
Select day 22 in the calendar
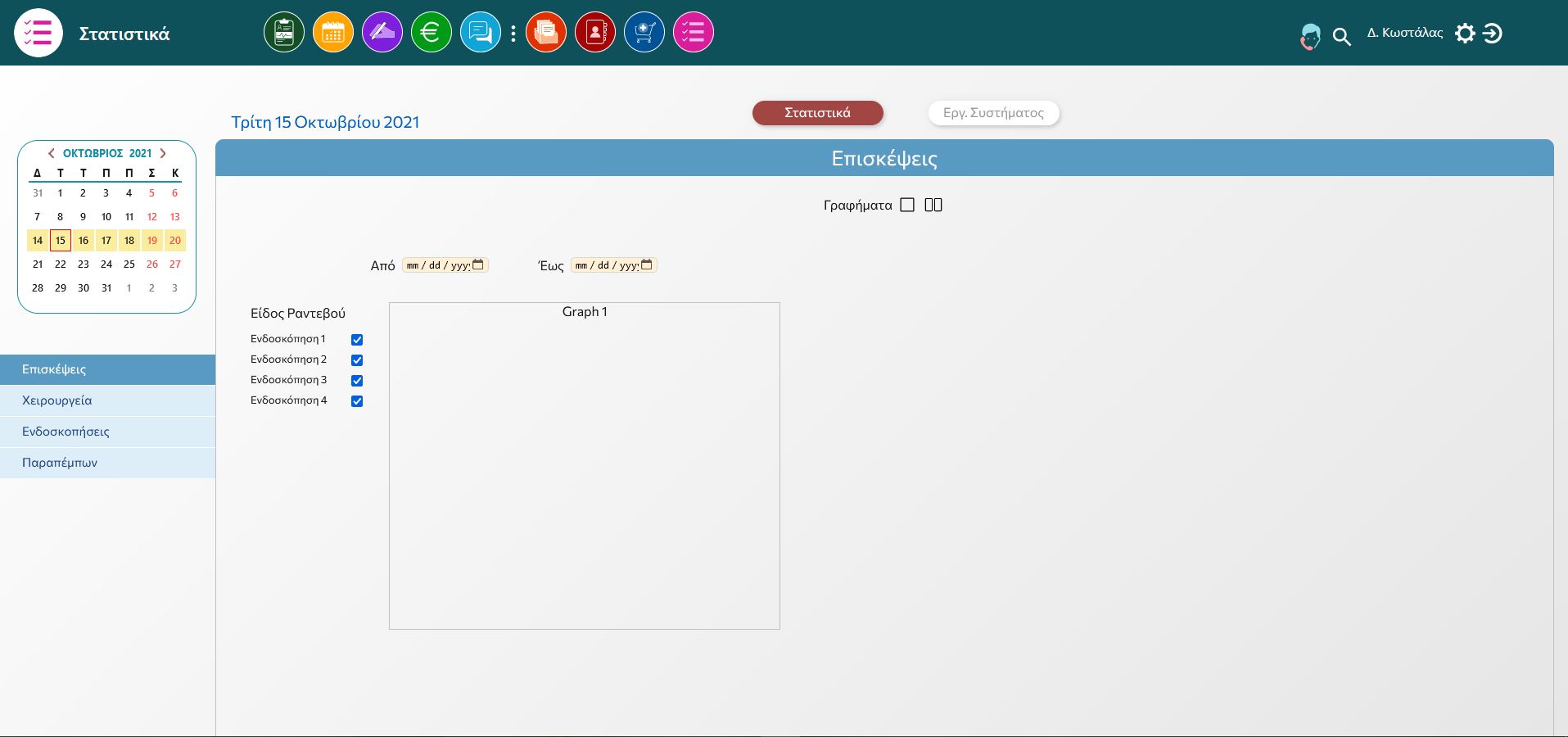click(x=61, y=265)
